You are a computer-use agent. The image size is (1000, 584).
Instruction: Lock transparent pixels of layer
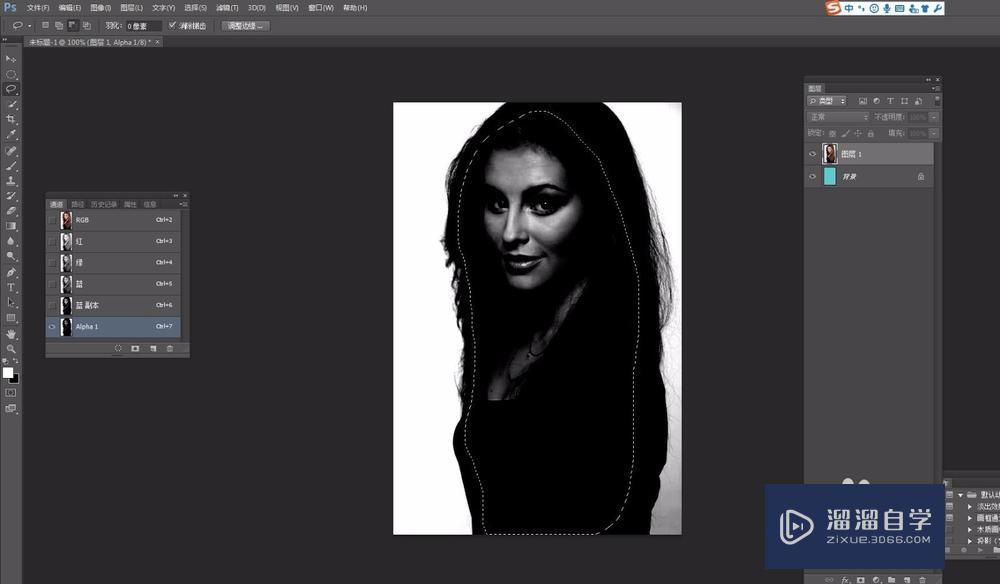coord(832,133)
